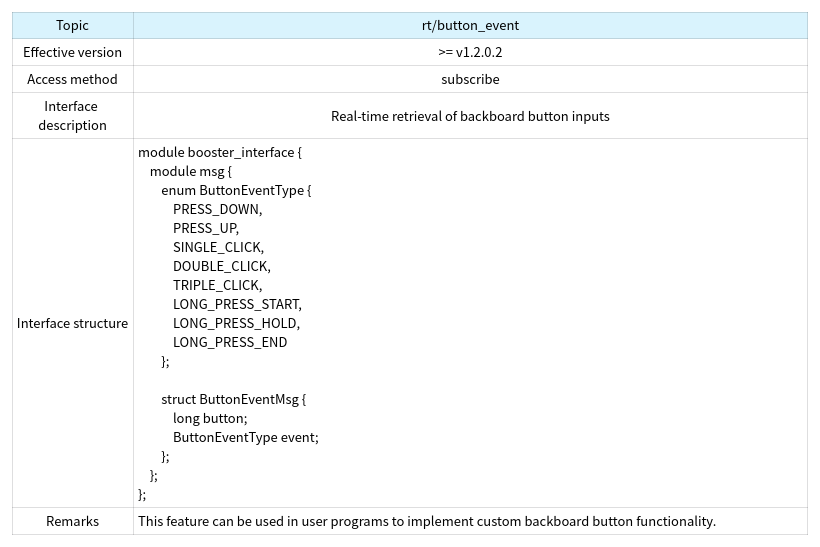Click the 'long button;' field line
The width and height of the screenshot is (820, 547).
pyautogui.click(x=209, y=418)
